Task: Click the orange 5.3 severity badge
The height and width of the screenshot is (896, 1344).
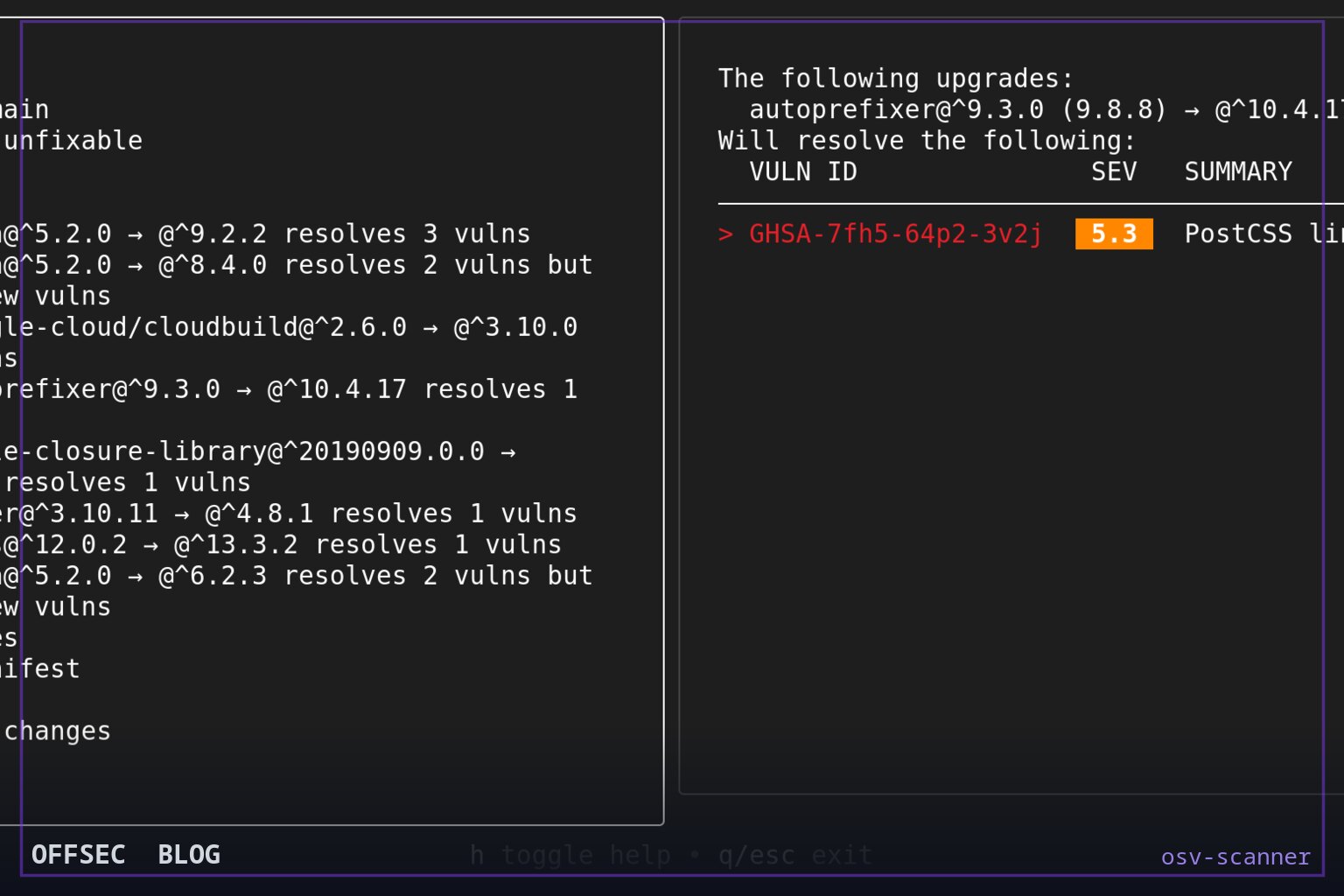Action: (1114, 234)
